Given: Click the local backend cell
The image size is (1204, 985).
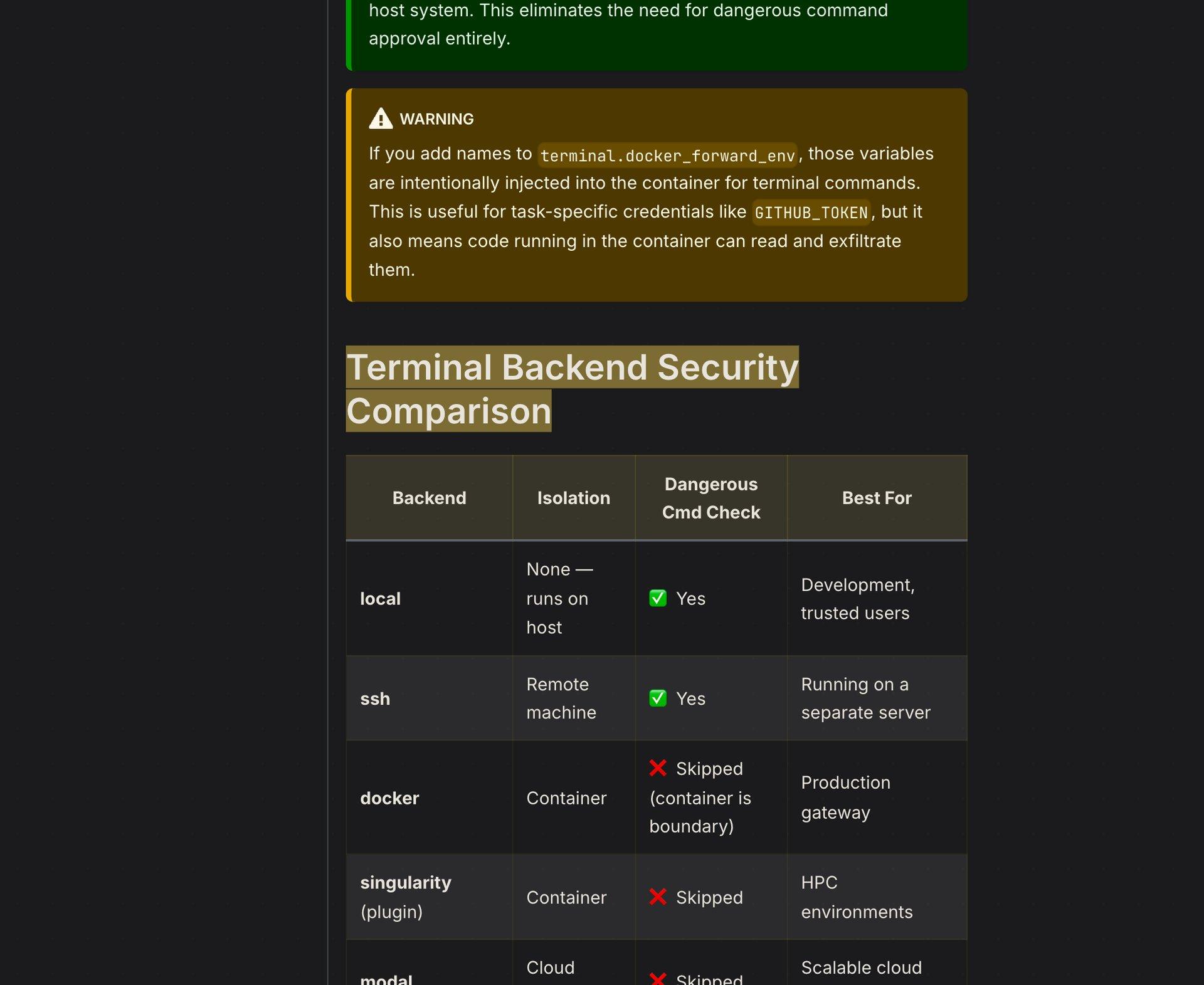Looking at the screenshot, I should pyautogui.click(x=429, y=598).
